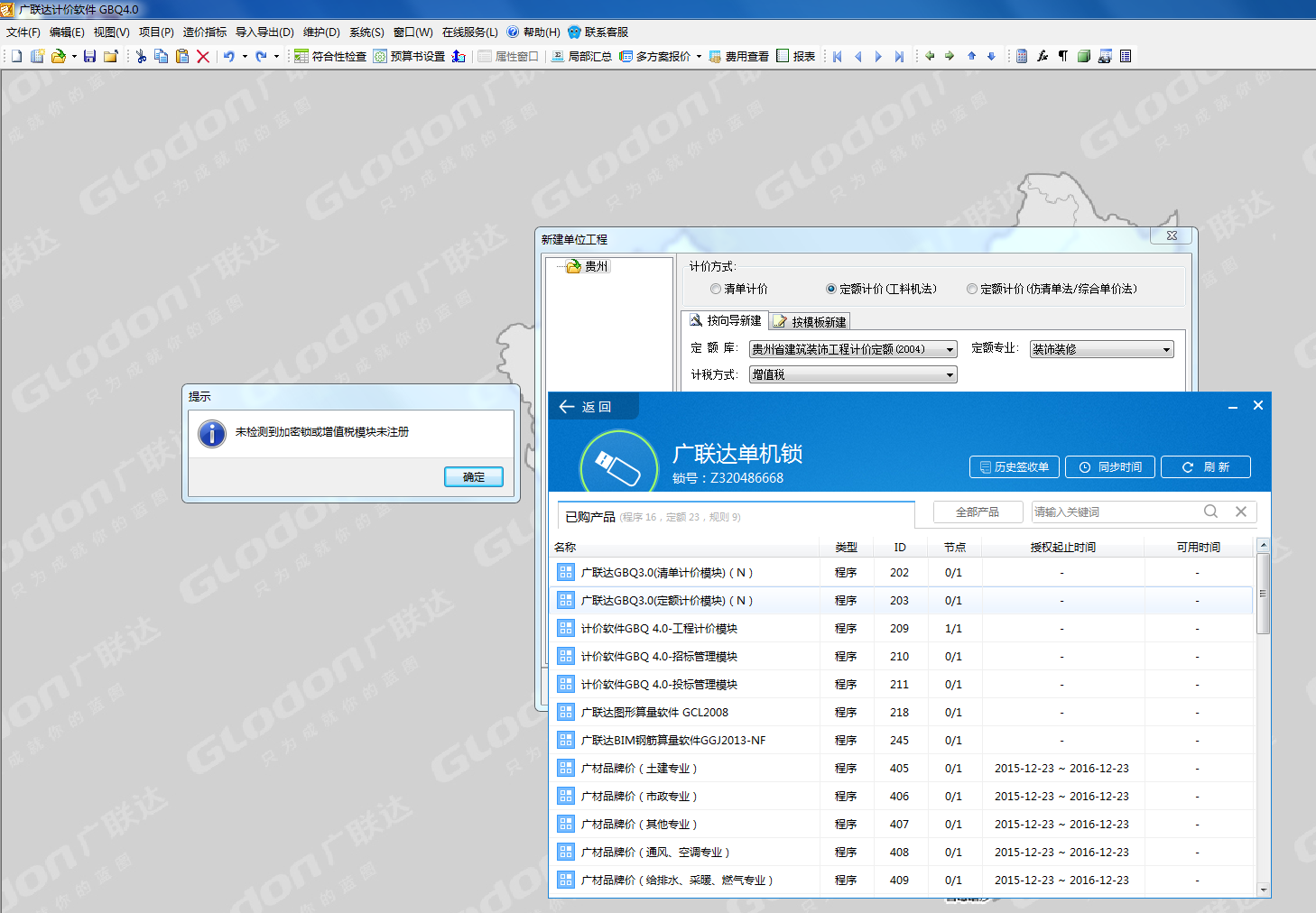Click 确定 in the 提示 dialog
This screenshot has height=913, width=1316.
pyautogui.click(x=474, y=476)
